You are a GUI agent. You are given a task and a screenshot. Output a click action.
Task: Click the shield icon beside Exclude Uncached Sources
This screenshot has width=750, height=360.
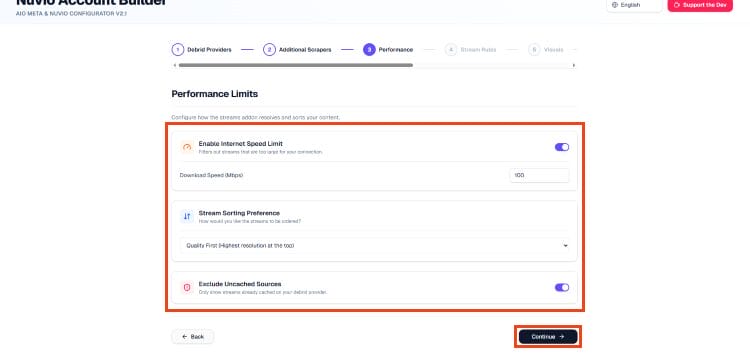[187, 287]
